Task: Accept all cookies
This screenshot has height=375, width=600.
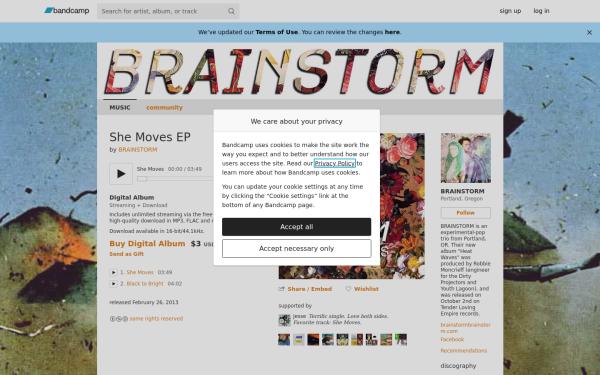Action: pos(297,227)
